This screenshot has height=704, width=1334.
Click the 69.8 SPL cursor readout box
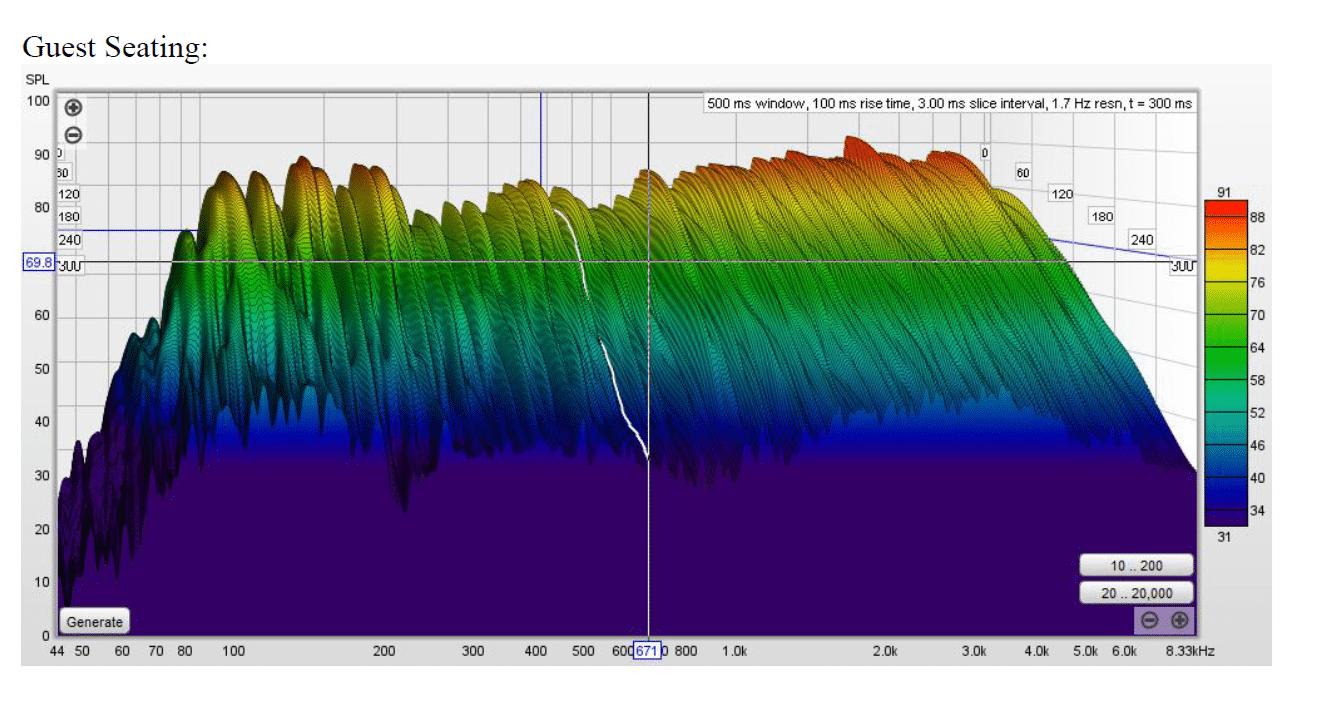pyautogui.click(x=36, y=262)
